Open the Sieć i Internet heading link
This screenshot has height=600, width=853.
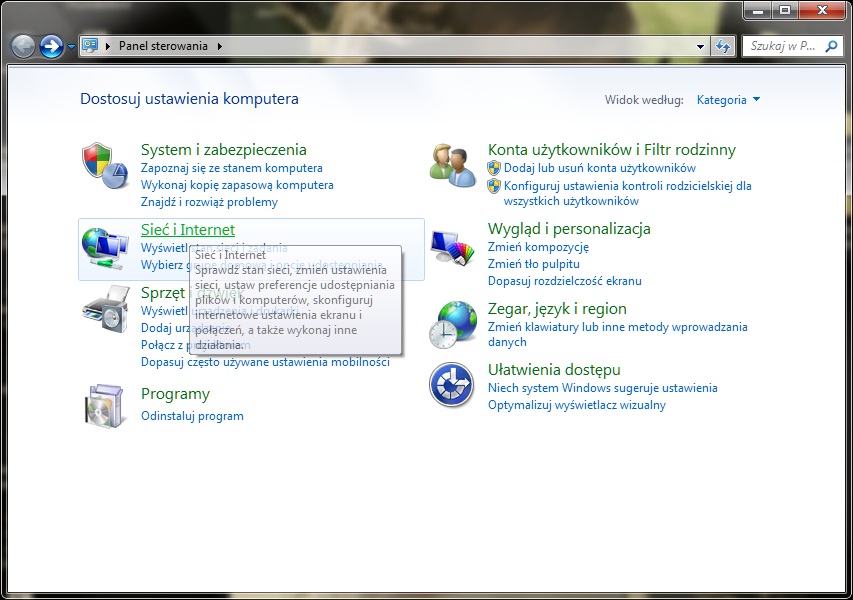tap(188, 230)
